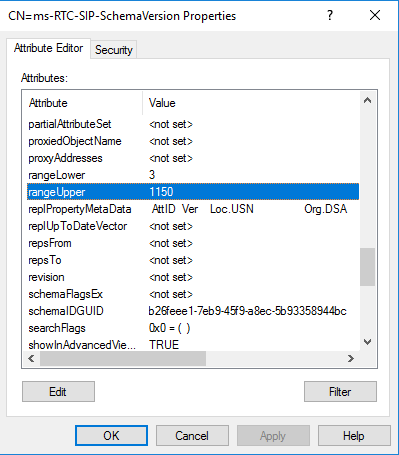This screenshot has height=455, width=399.
Task: Sort by the Value column header
Action: [251, 103]
